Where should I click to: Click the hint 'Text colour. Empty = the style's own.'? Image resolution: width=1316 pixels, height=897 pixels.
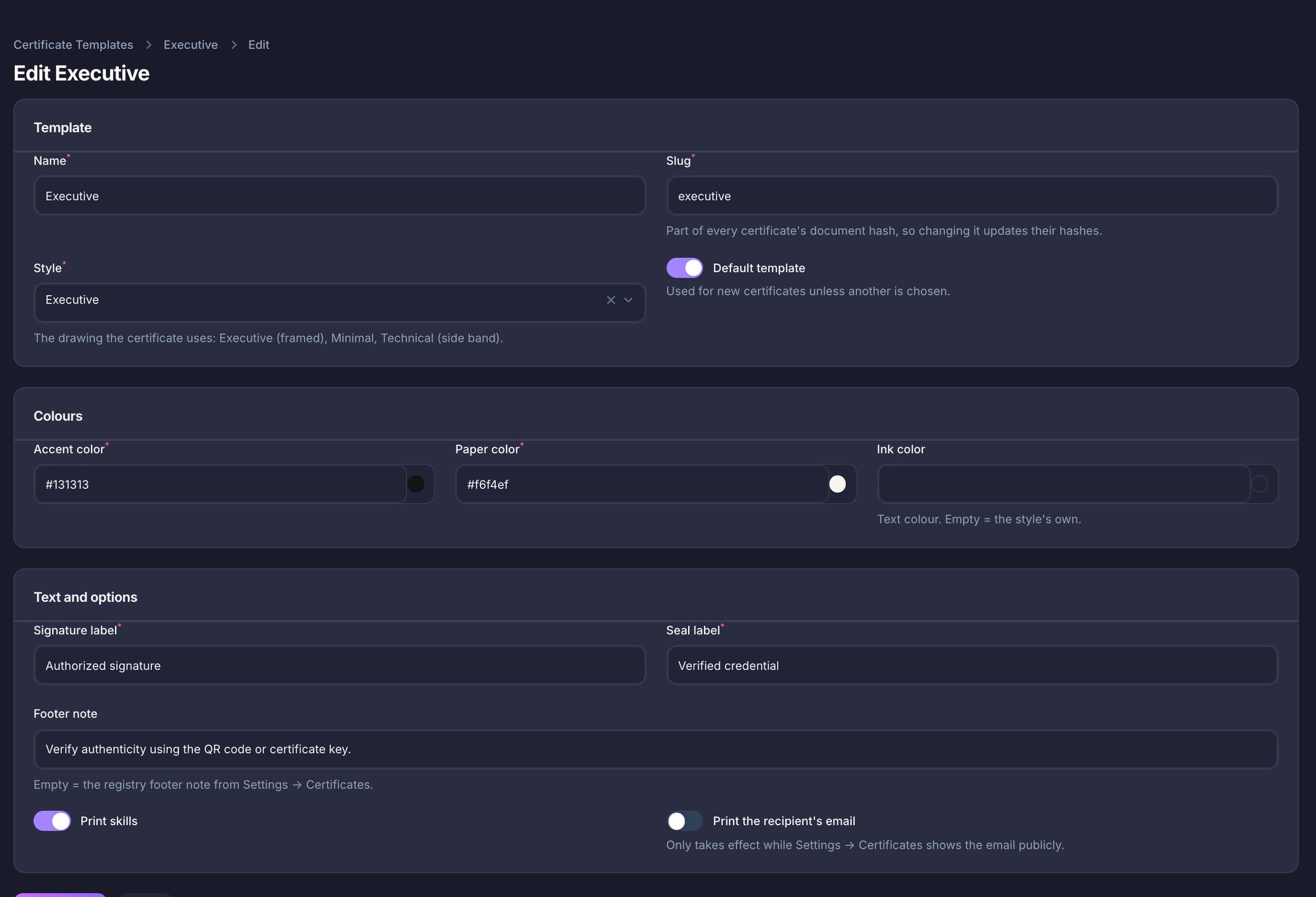pyautogui.click(x=979, y=519)
